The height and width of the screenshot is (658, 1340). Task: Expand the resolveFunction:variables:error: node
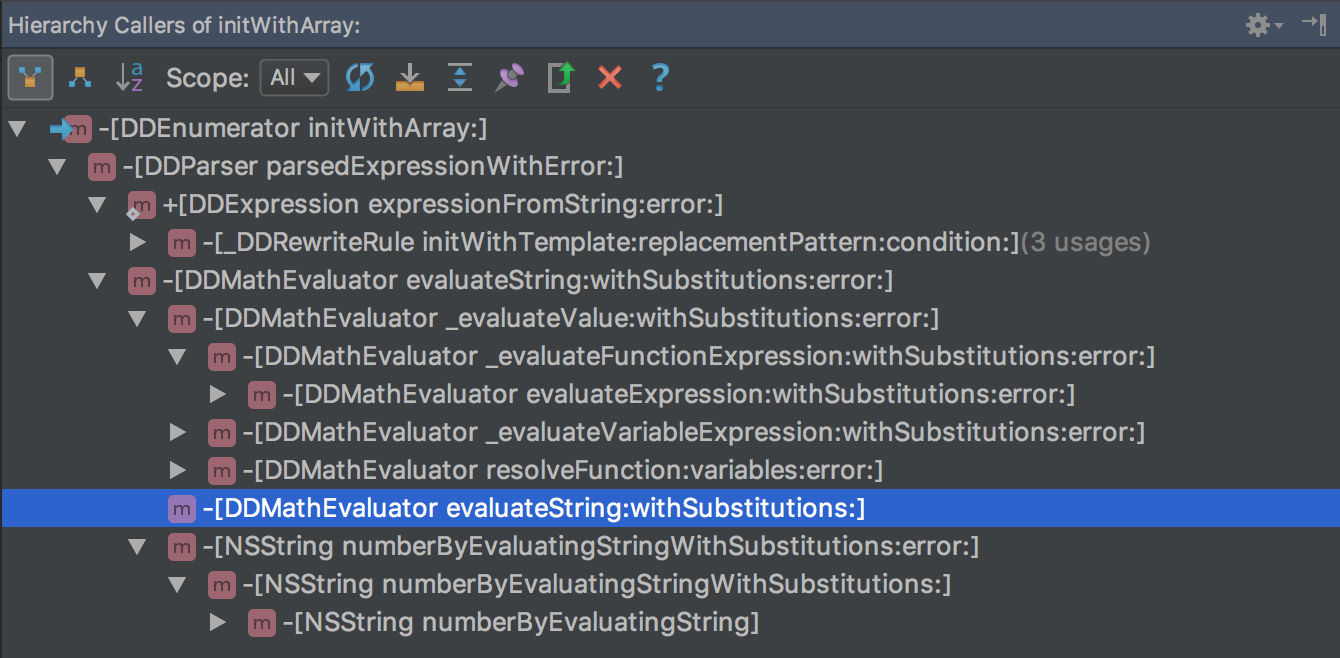click(x=178, y=470)
